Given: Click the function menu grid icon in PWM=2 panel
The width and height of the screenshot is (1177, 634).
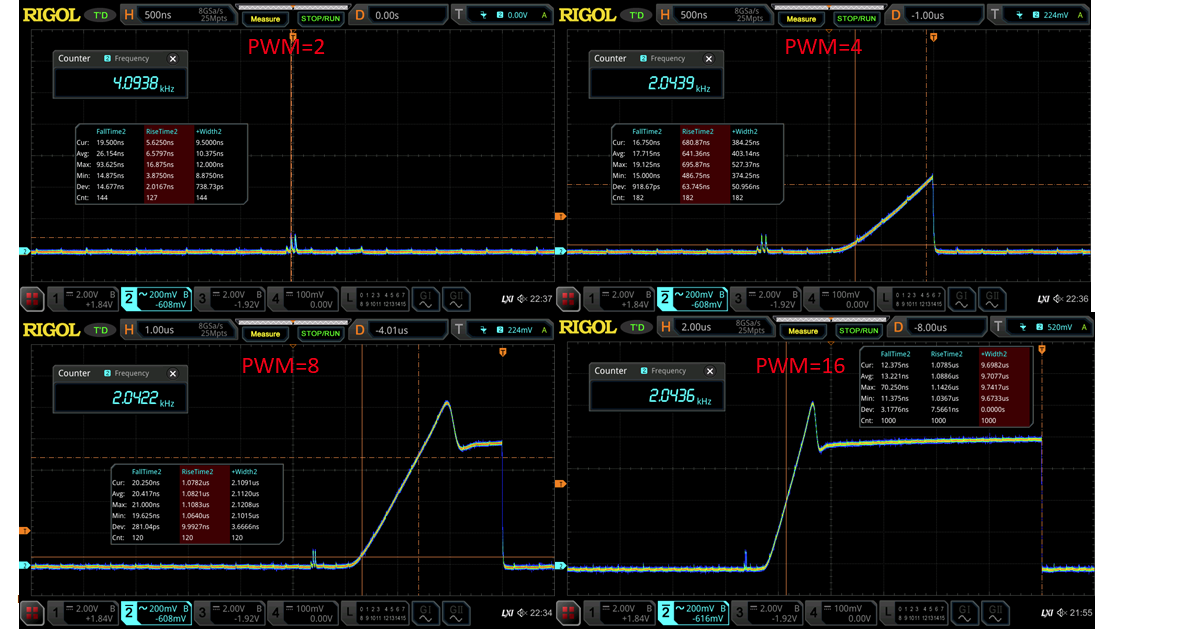Looking at the screenshot, I should tap(32, 297).
